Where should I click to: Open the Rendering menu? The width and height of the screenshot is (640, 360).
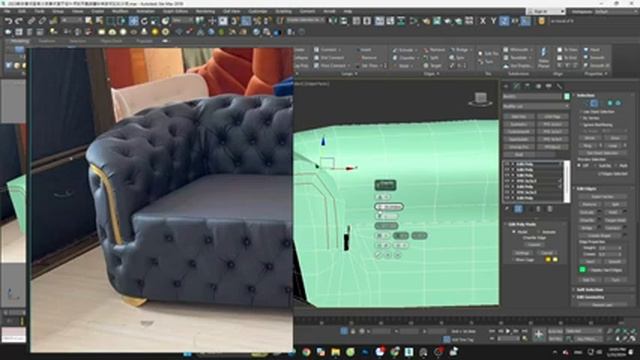205,11
